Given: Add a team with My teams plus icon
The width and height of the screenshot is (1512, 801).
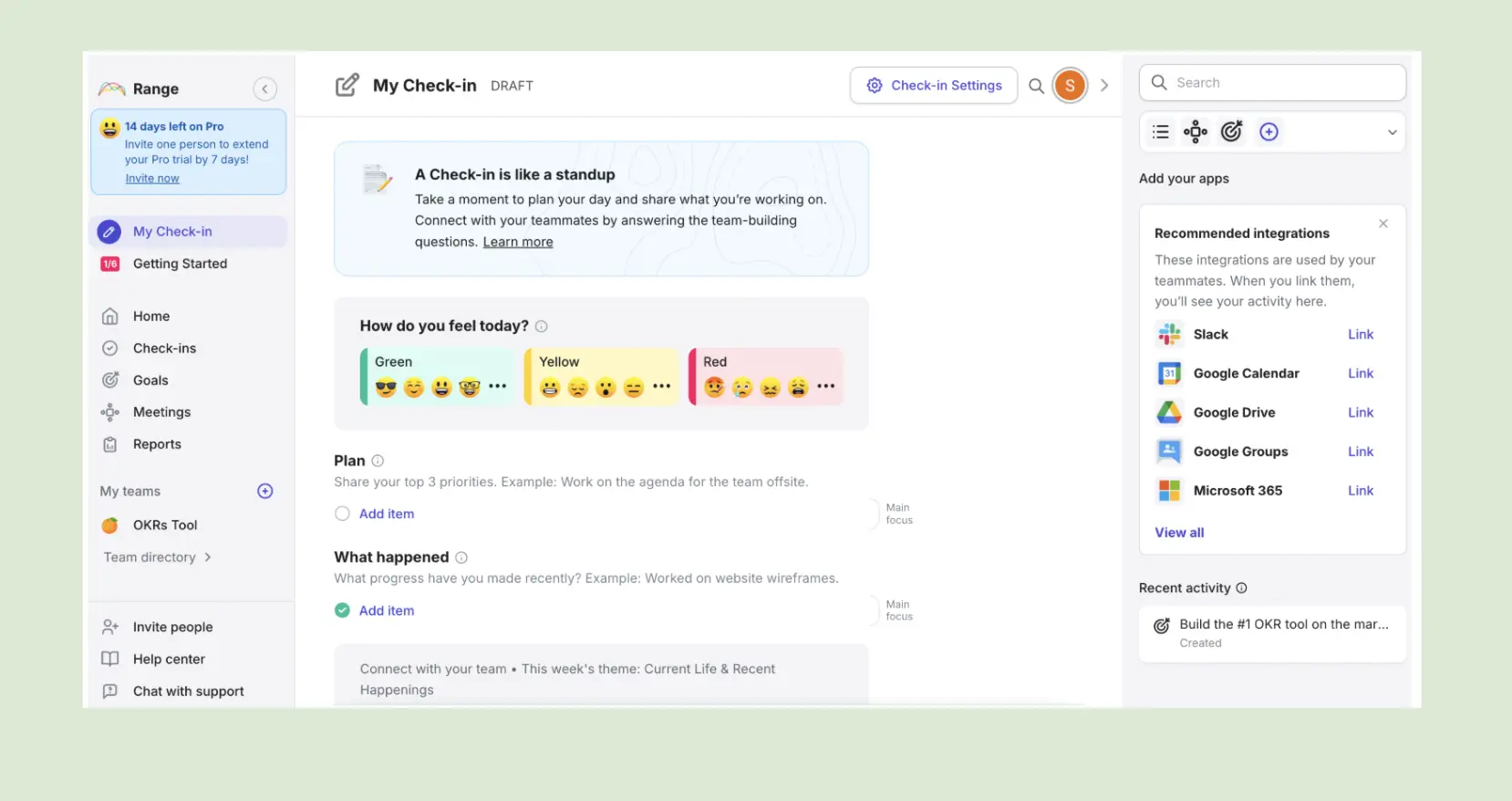Looking at the screenshot, I should pyautogui.click(x=265, y=491).
